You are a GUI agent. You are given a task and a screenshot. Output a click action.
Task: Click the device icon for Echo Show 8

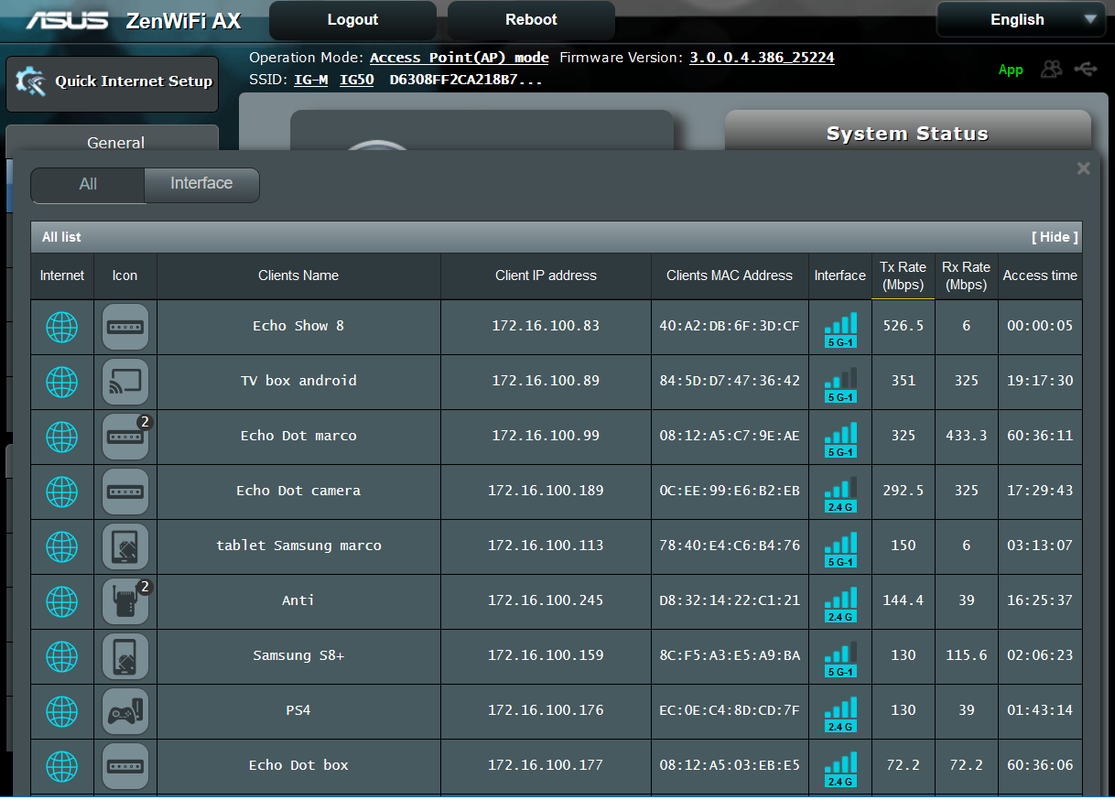[x=125, y=327]
